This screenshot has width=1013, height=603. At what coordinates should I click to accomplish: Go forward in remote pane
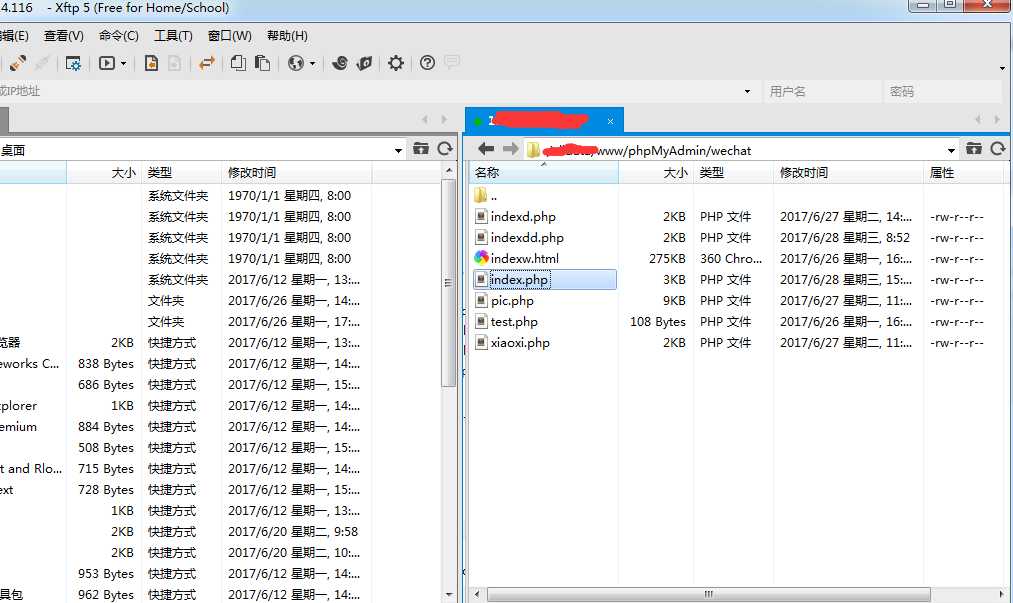[510, 149]
